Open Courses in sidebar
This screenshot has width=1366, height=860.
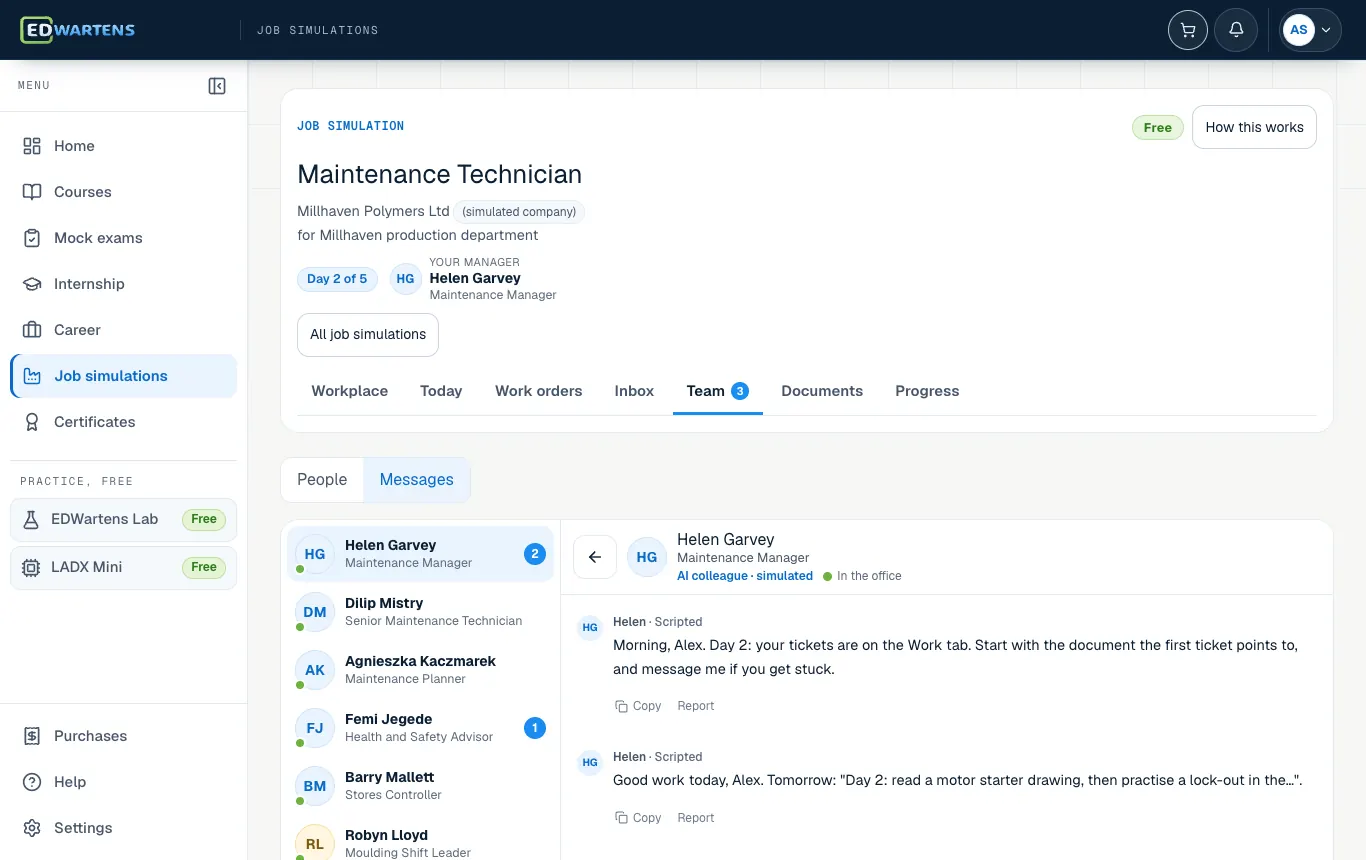click(124, 192)
